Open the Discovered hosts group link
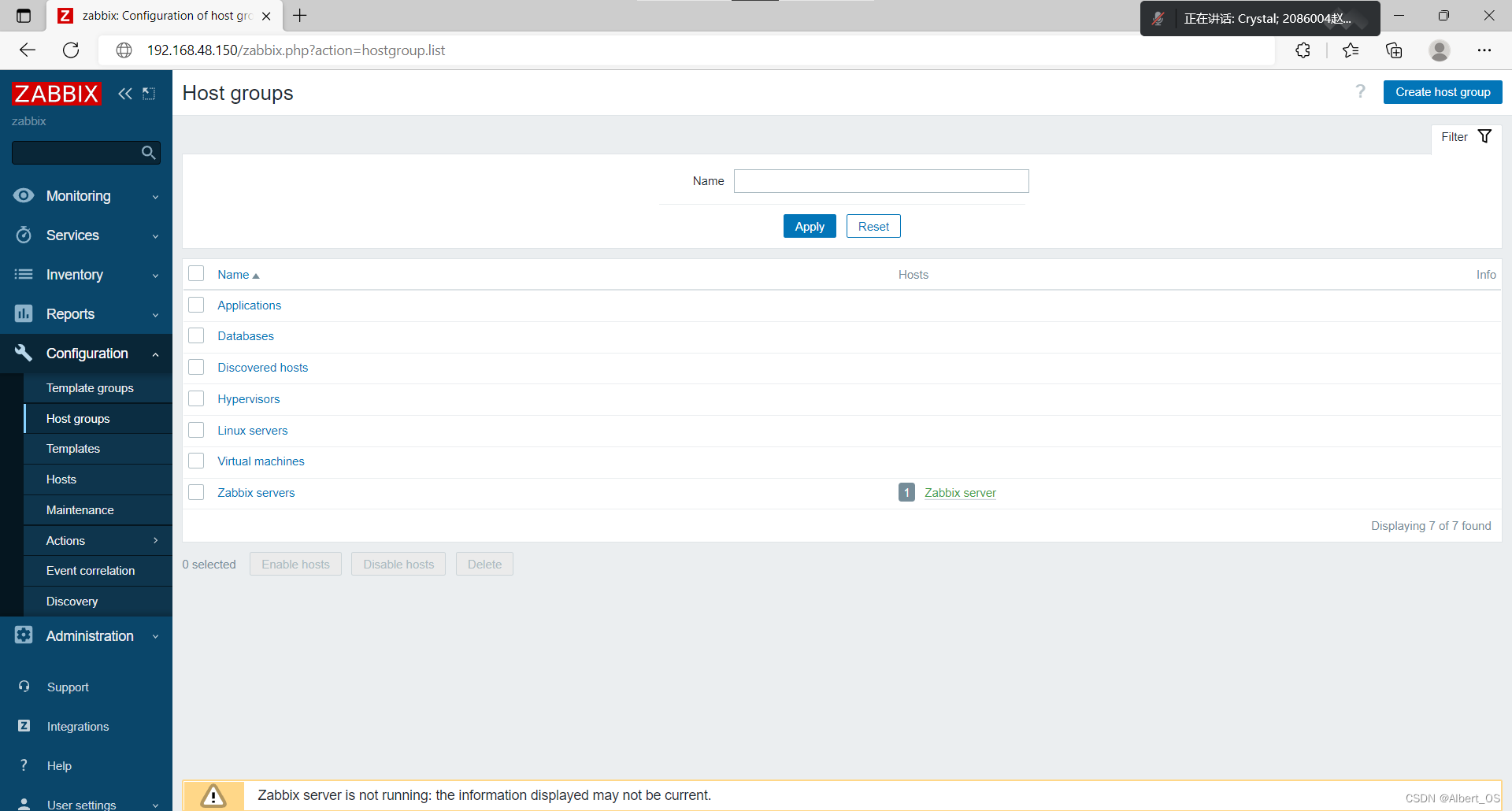This screenshot has height=811, width=1512. 263,368
